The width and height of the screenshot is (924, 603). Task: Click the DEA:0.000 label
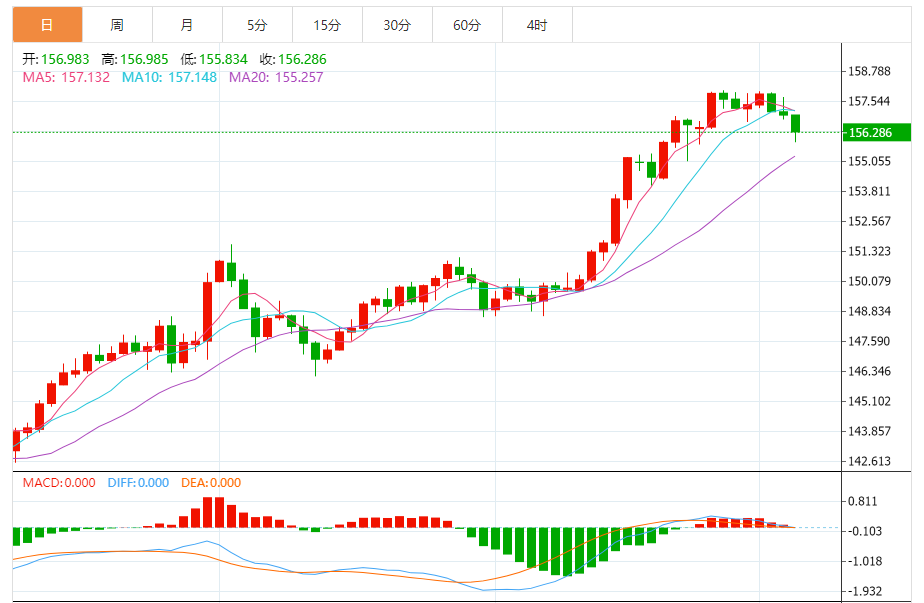(x=211, y=483)
